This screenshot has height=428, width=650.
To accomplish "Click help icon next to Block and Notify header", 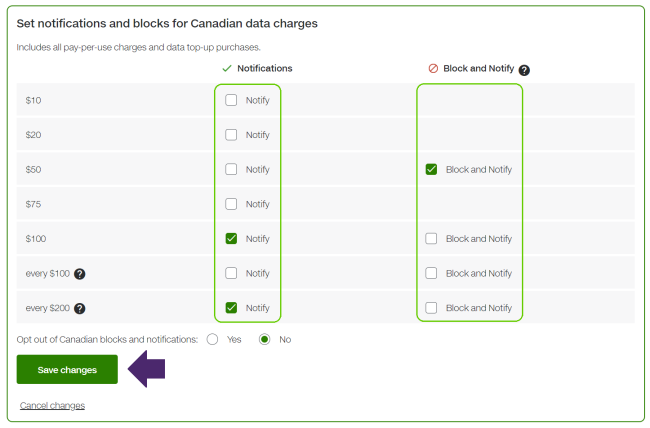I will click(x=524, y=70).
